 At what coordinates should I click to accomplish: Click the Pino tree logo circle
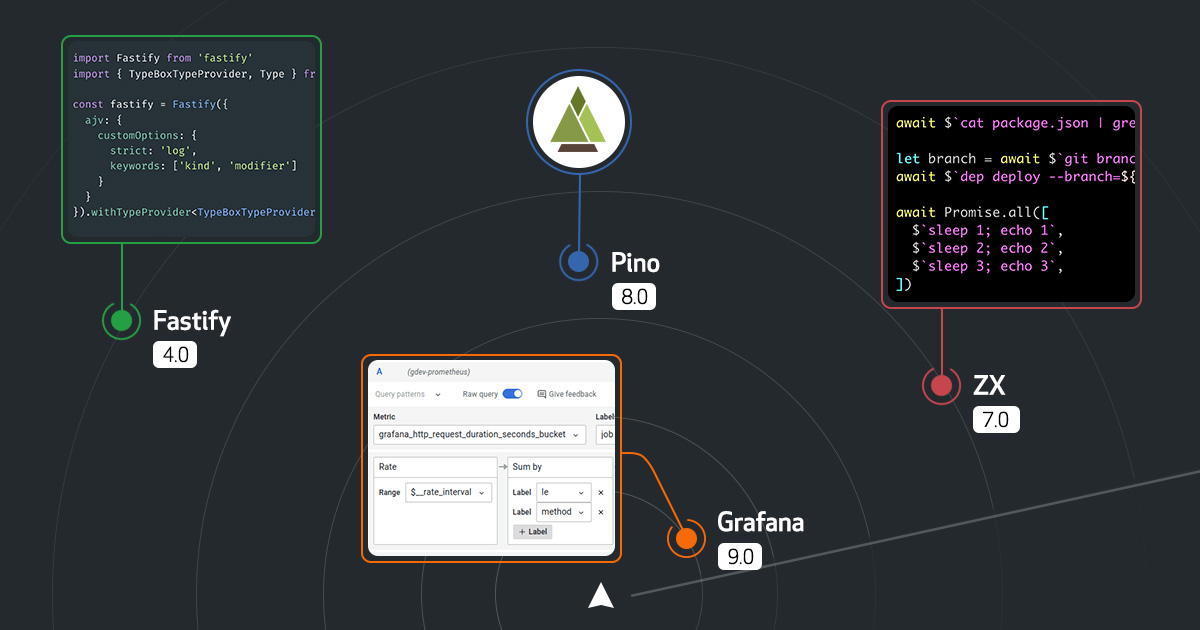click(578, 121)
